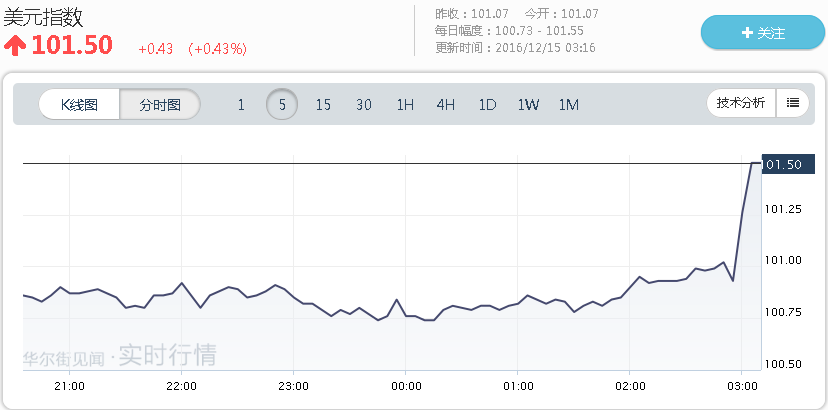Select the 1D timeframe

487,104
